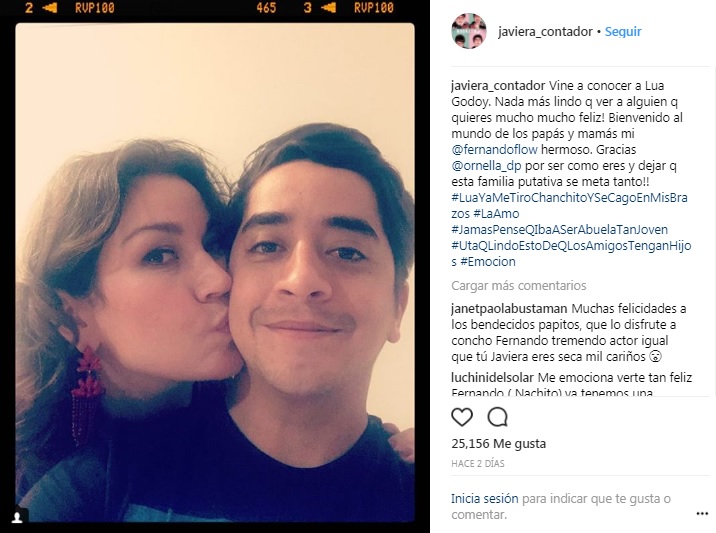
Task: Open commenter janetpaolabustaman profile
Action: pos(509,308)
